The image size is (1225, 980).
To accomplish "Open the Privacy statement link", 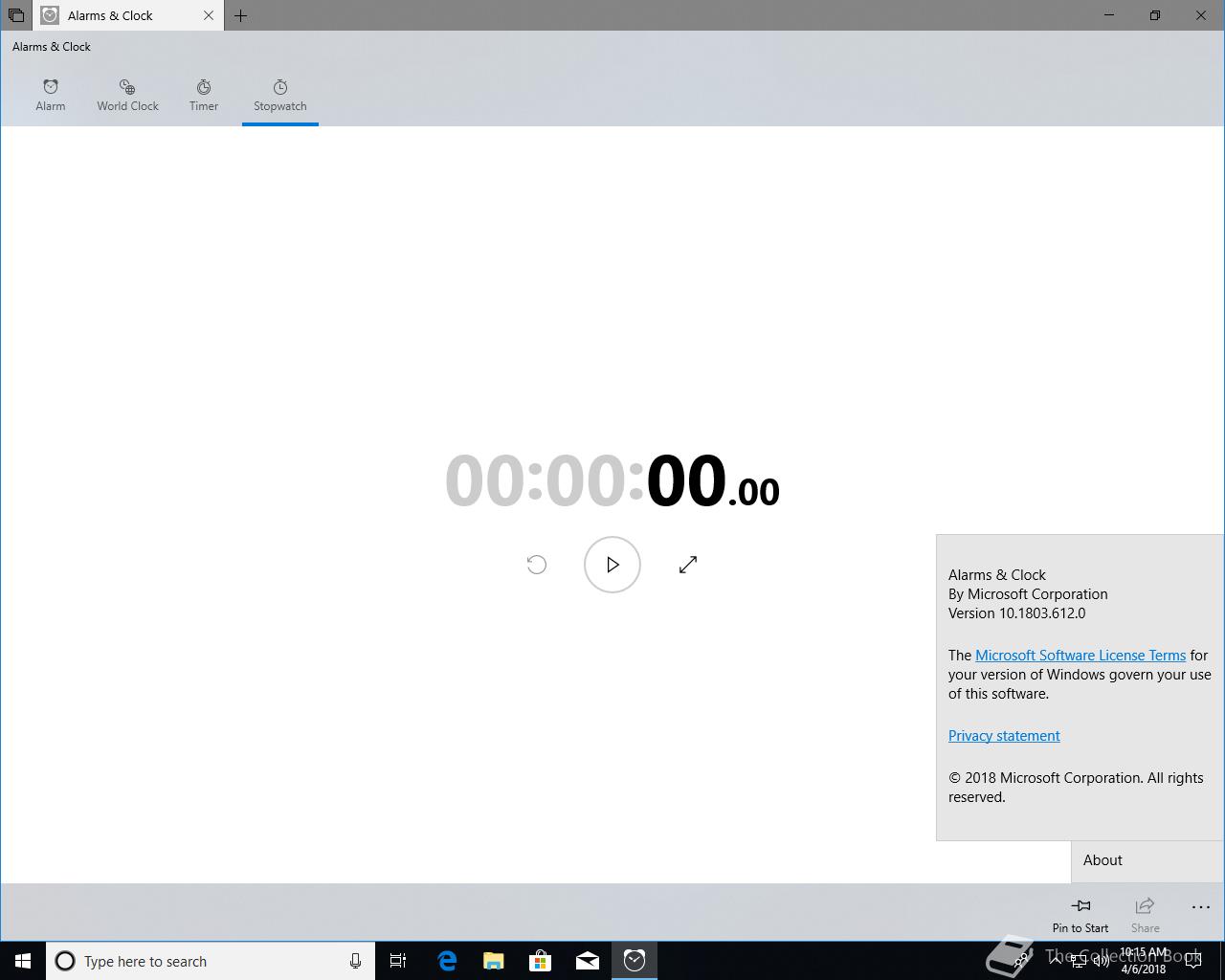I will [x=1004, y=736].
